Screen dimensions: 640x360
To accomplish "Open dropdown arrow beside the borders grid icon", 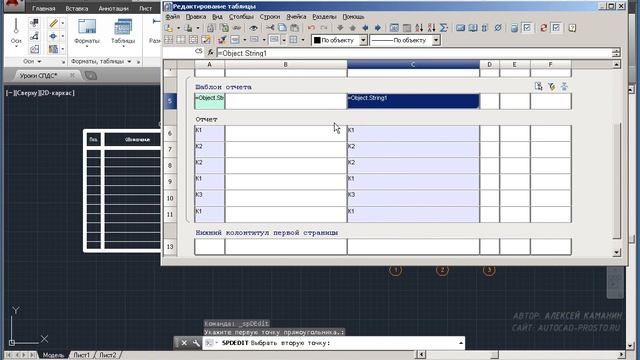I will point(302,40).
